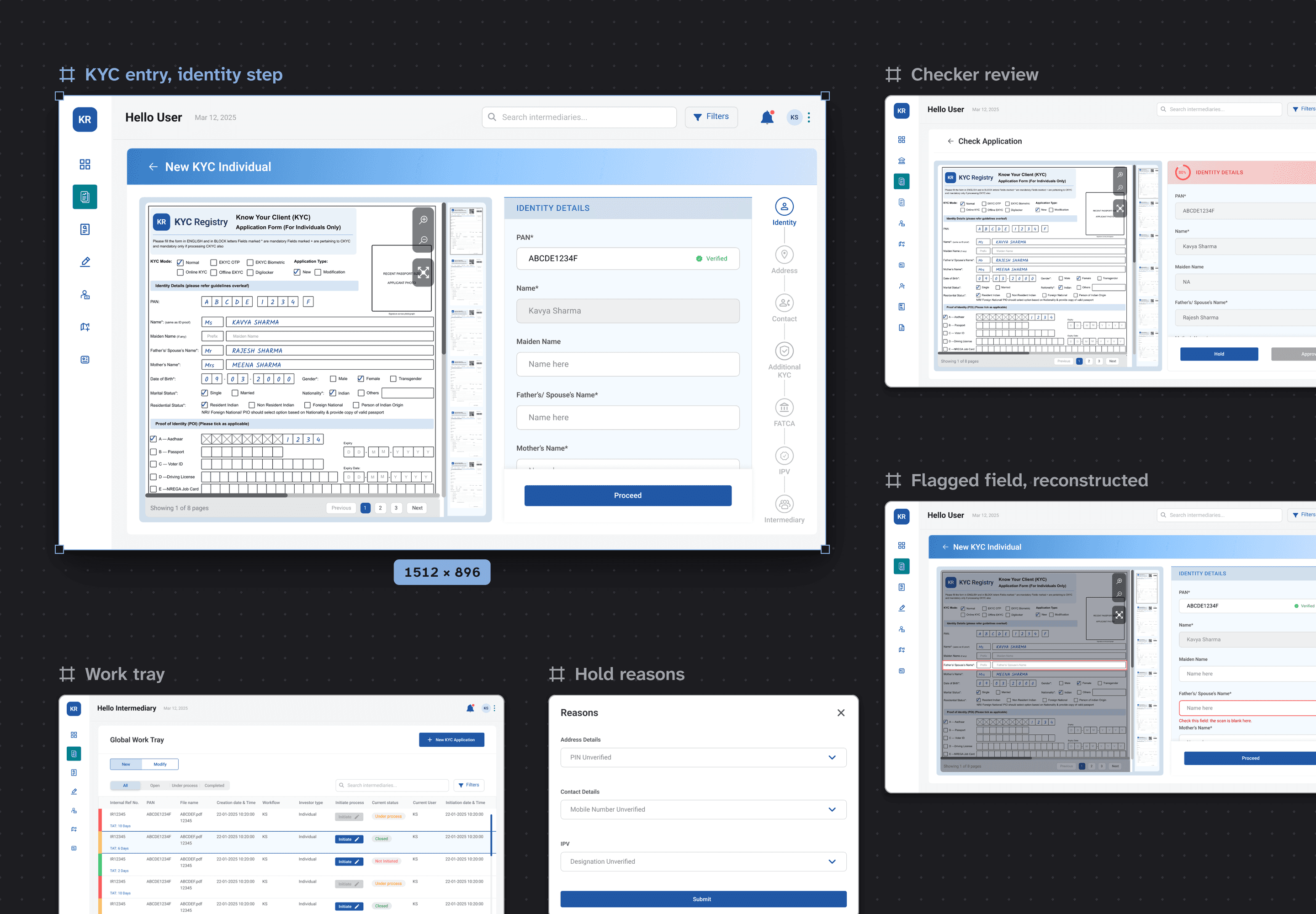Image resolution: width=1316 pixels, height=914 pixels.
Task: Click back arrow beside Check Application
Action: (x=950, y=141)
